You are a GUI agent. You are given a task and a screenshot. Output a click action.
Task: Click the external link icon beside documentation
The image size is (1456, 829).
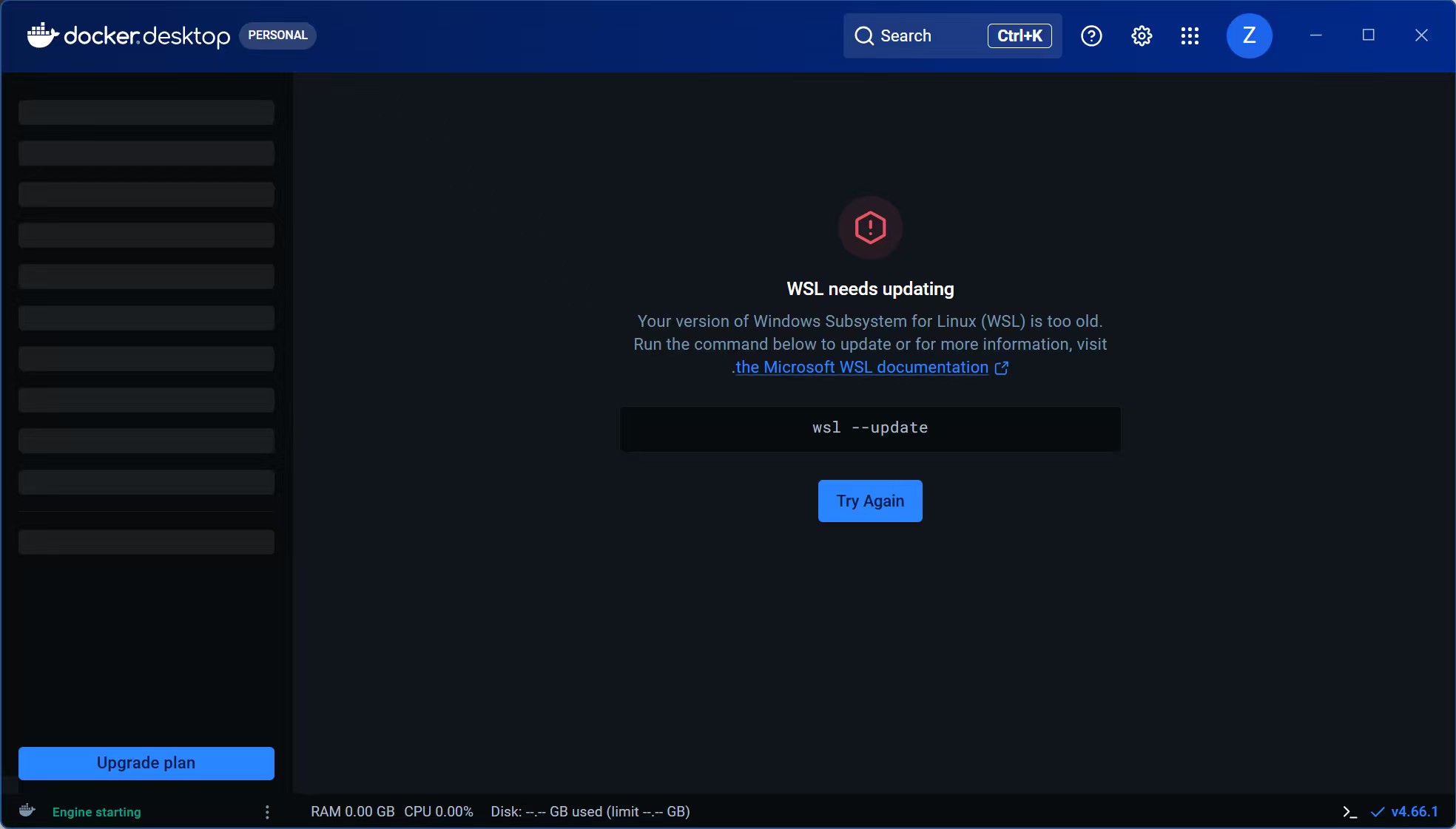(1002, 368)
